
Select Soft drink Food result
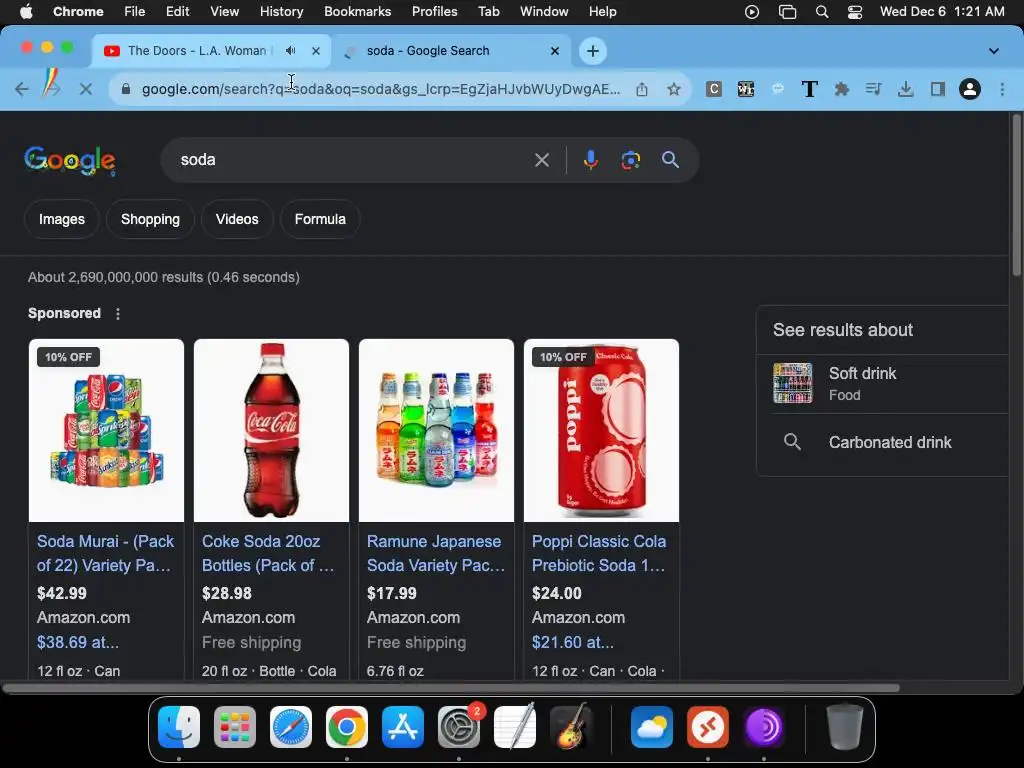(x=883, y=384)
